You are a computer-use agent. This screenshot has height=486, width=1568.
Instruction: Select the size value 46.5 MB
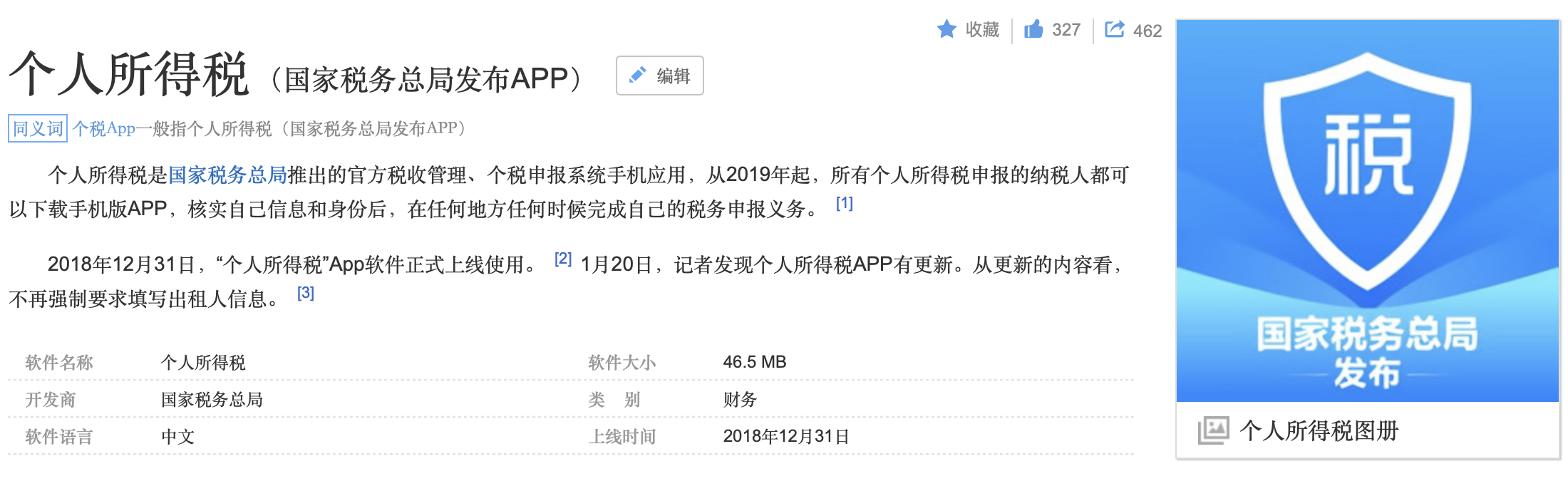click(x=755, y=362)
